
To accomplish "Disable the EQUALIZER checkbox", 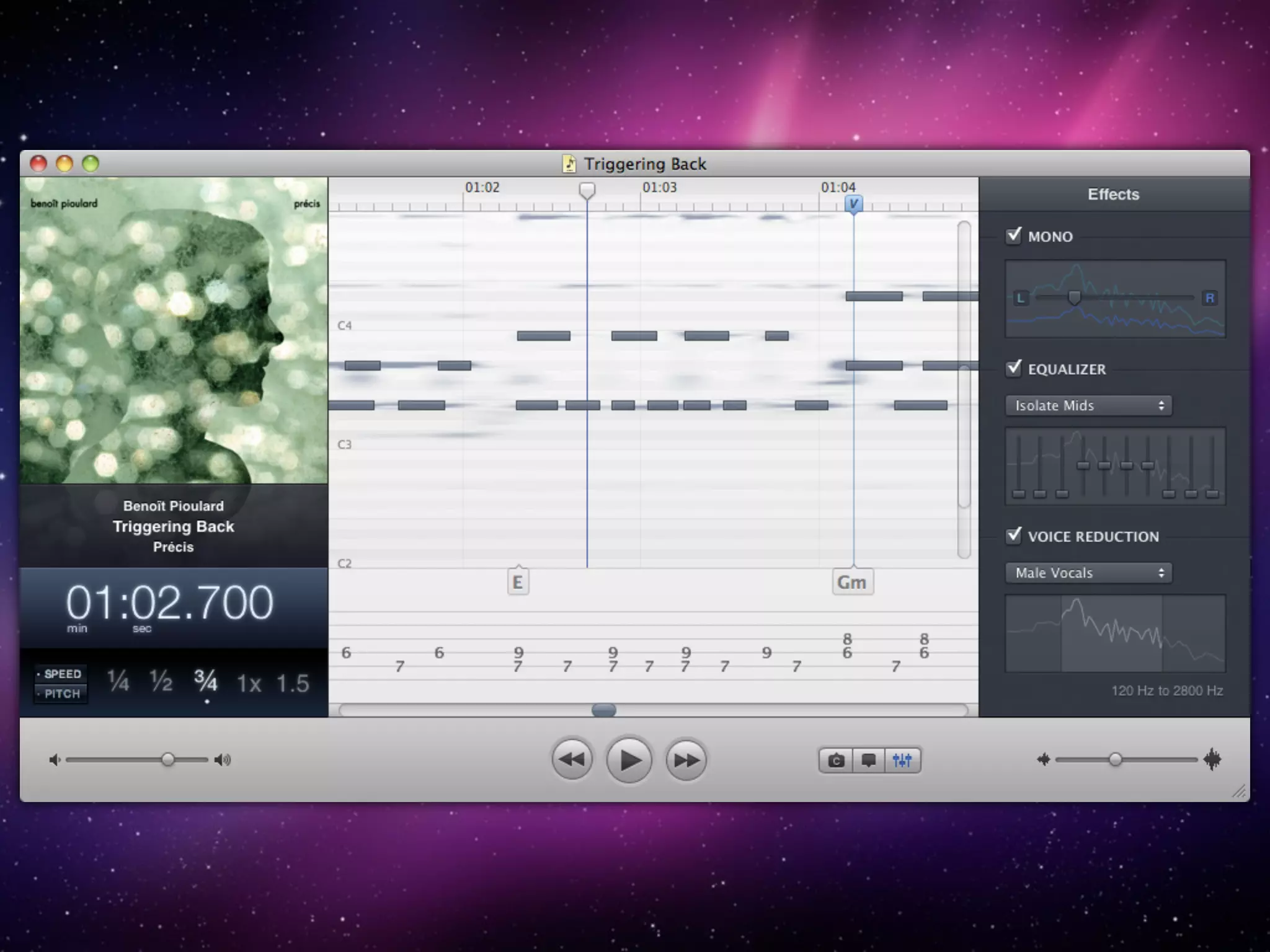I will pyautogui.click(x=1014, y=368).
